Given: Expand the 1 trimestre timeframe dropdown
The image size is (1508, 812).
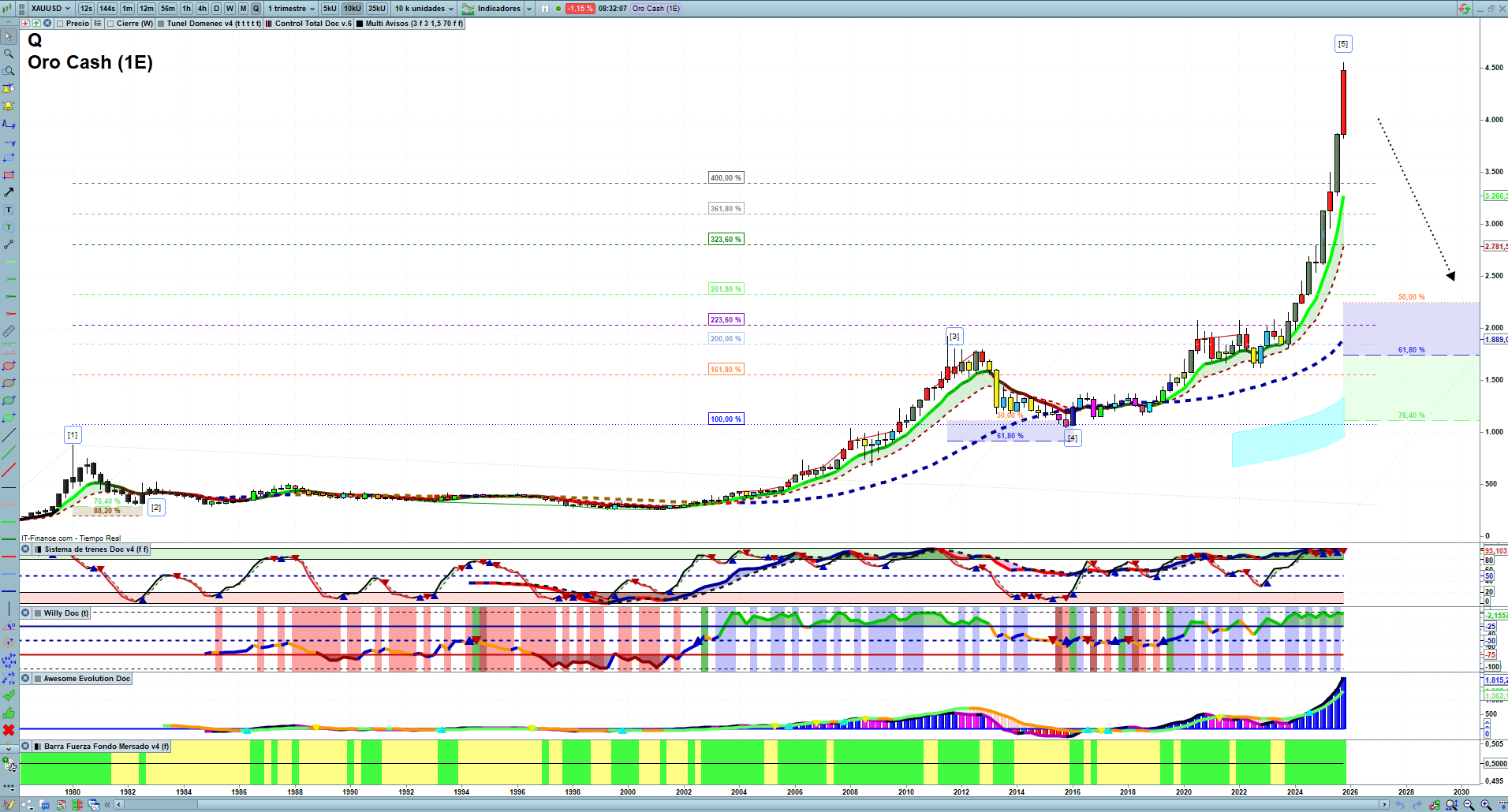Looking at the screenshot, I should 291,9.
